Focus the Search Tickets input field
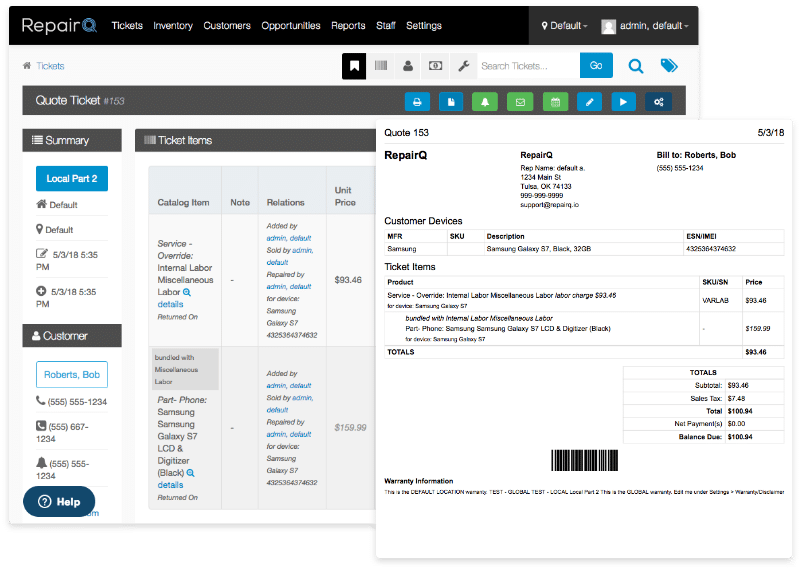802x570 pixels. pos(527,66)
